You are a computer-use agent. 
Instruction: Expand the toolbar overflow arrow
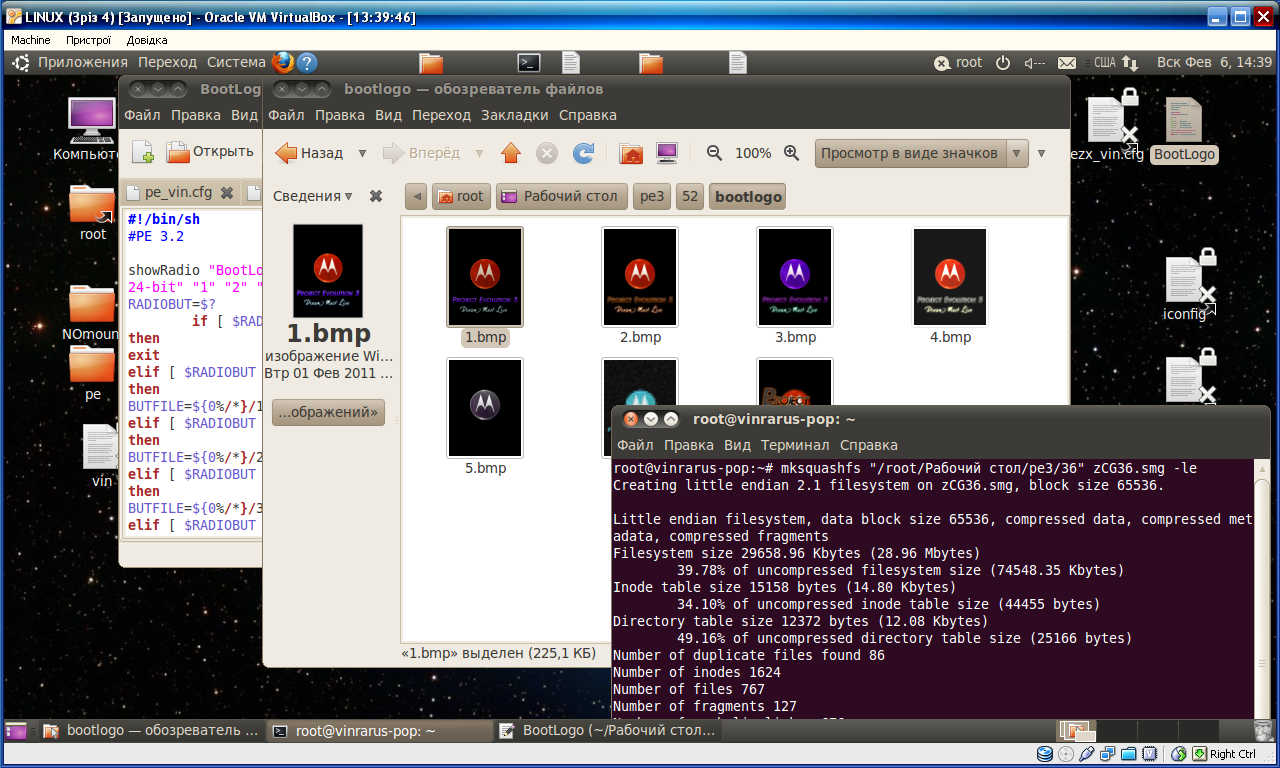coord(1041,153)
